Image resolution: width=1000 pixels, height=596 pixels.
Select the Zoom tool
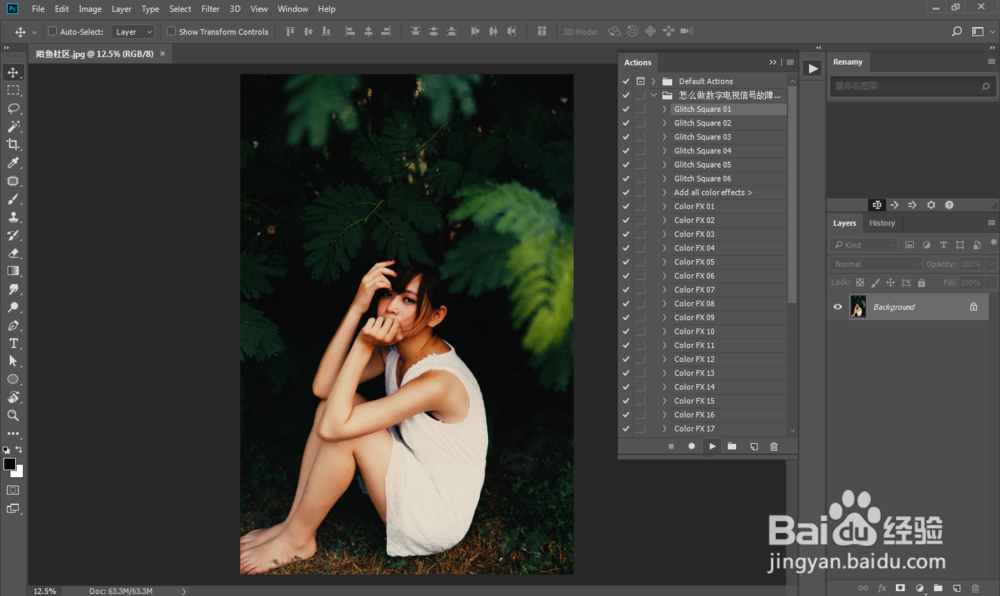13,415
